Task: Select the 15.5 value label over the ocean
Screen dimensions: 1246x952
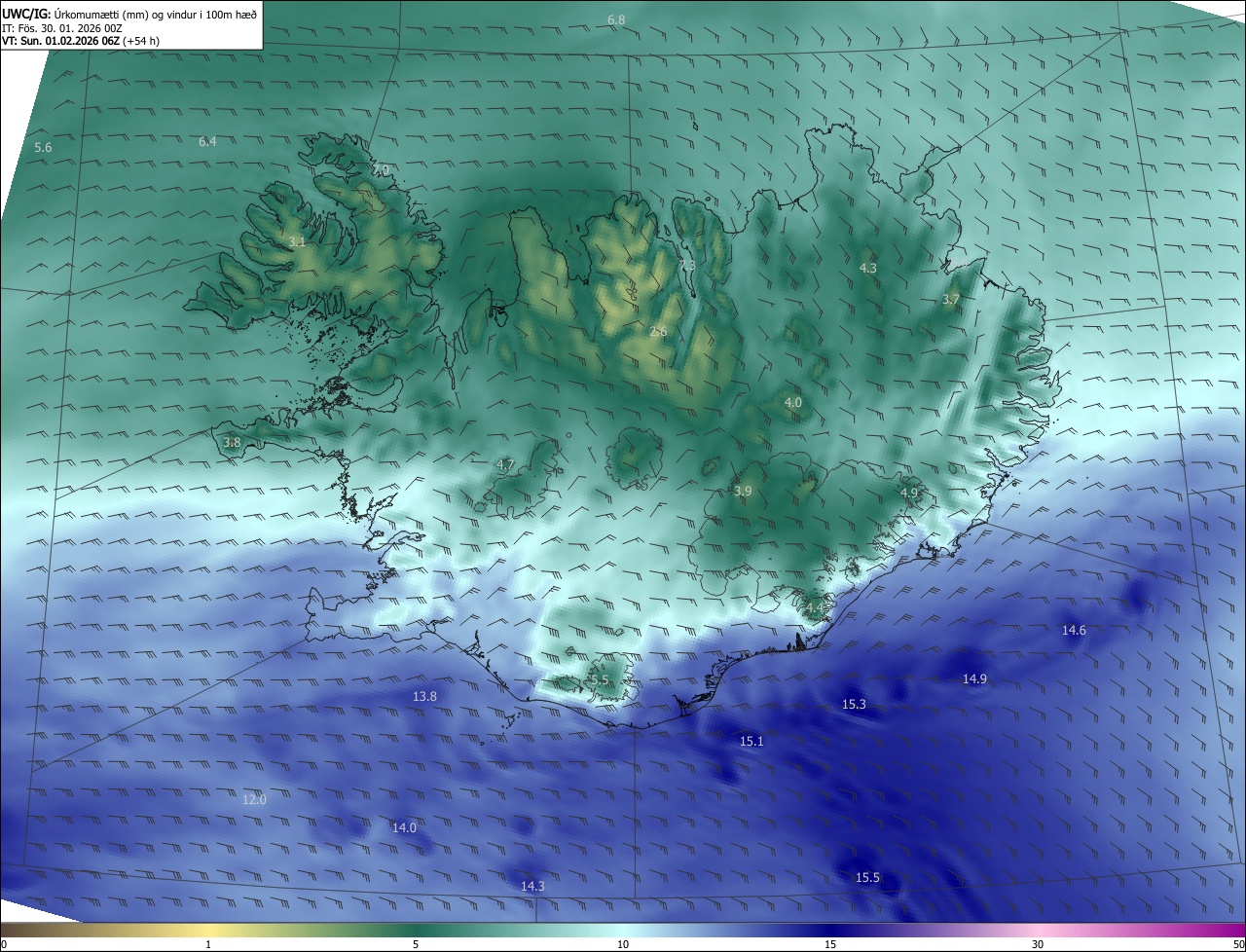Action: 867,877
